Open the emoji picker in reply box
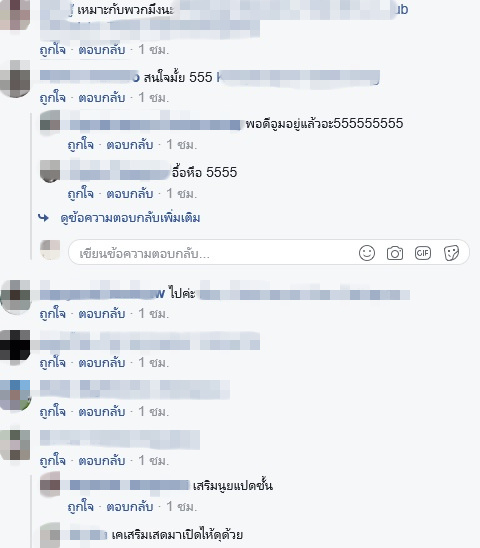The width and height of the screenshot is (480, 548). point(367,253)
